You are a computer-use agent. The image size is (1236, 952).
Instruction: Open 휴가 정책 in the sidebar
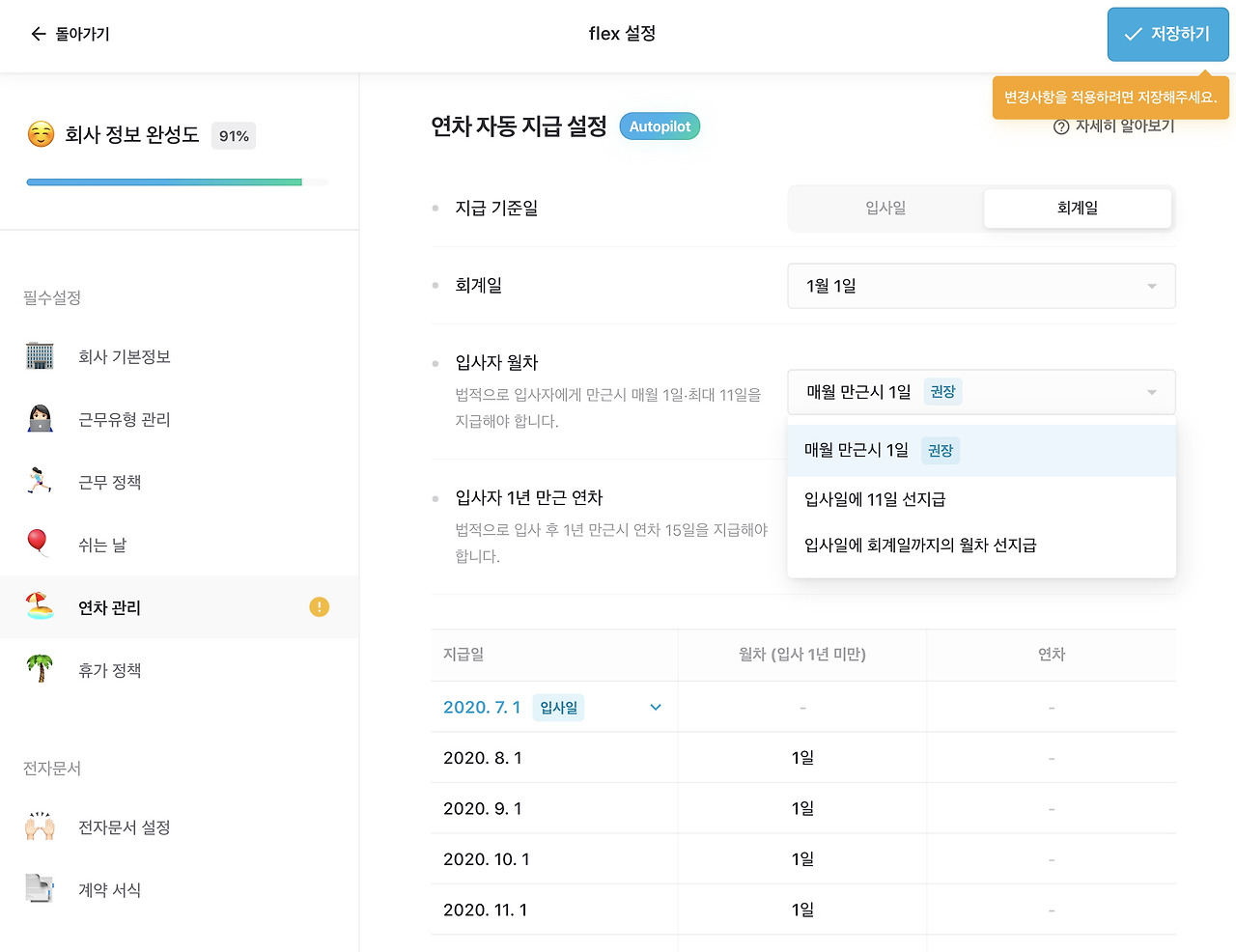180,670
